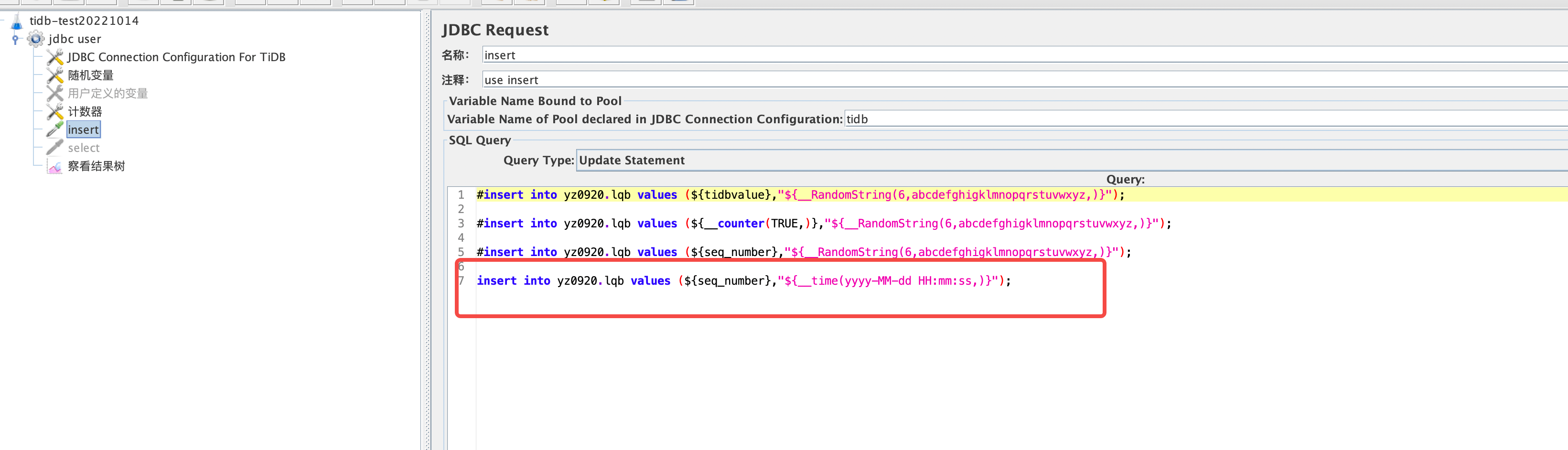Select the jdbc user thread group

coord(75,39)
